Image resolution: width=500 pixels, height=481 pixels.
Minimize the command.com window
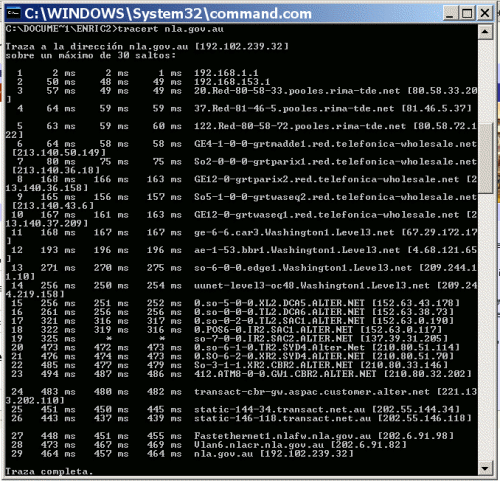coord(449,13)
